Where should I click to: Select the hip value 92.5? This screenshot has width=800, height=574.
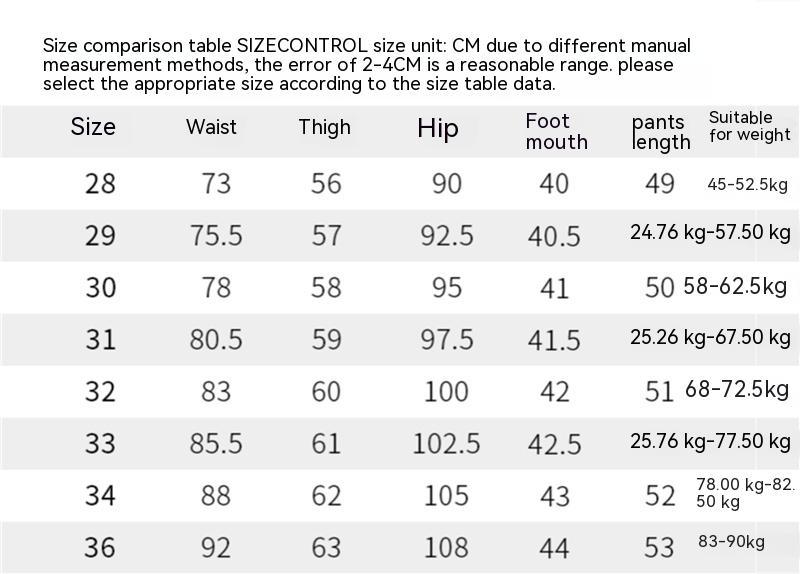tap(447, 236)
